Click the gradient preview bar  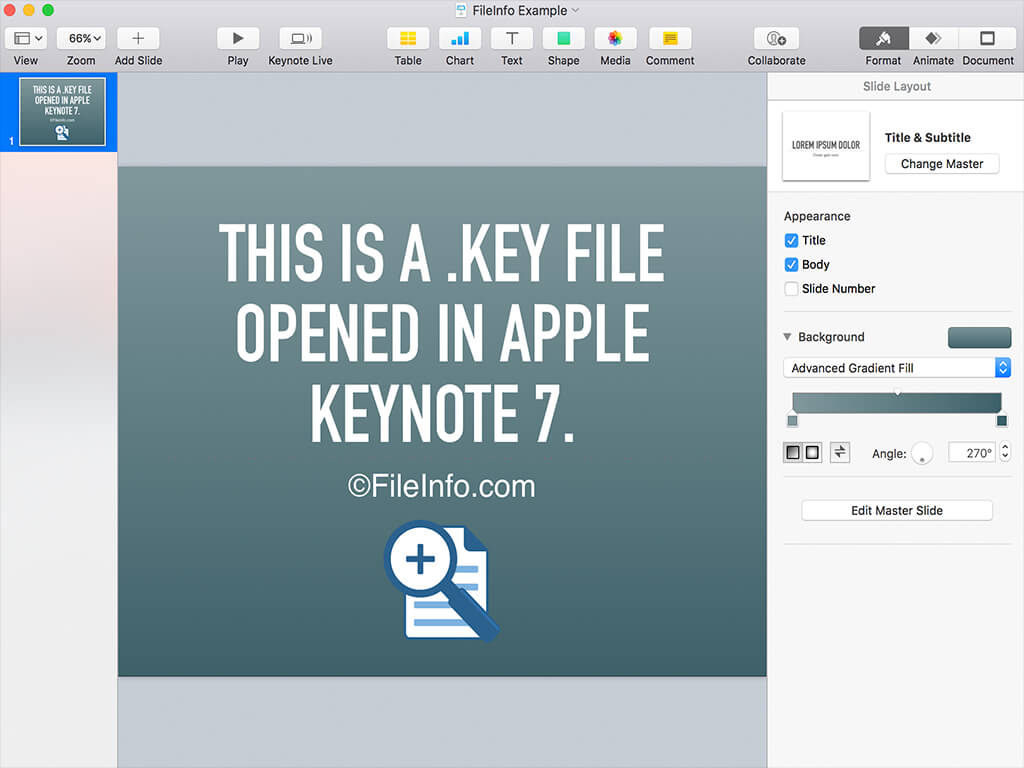click(x=897, y=402)
